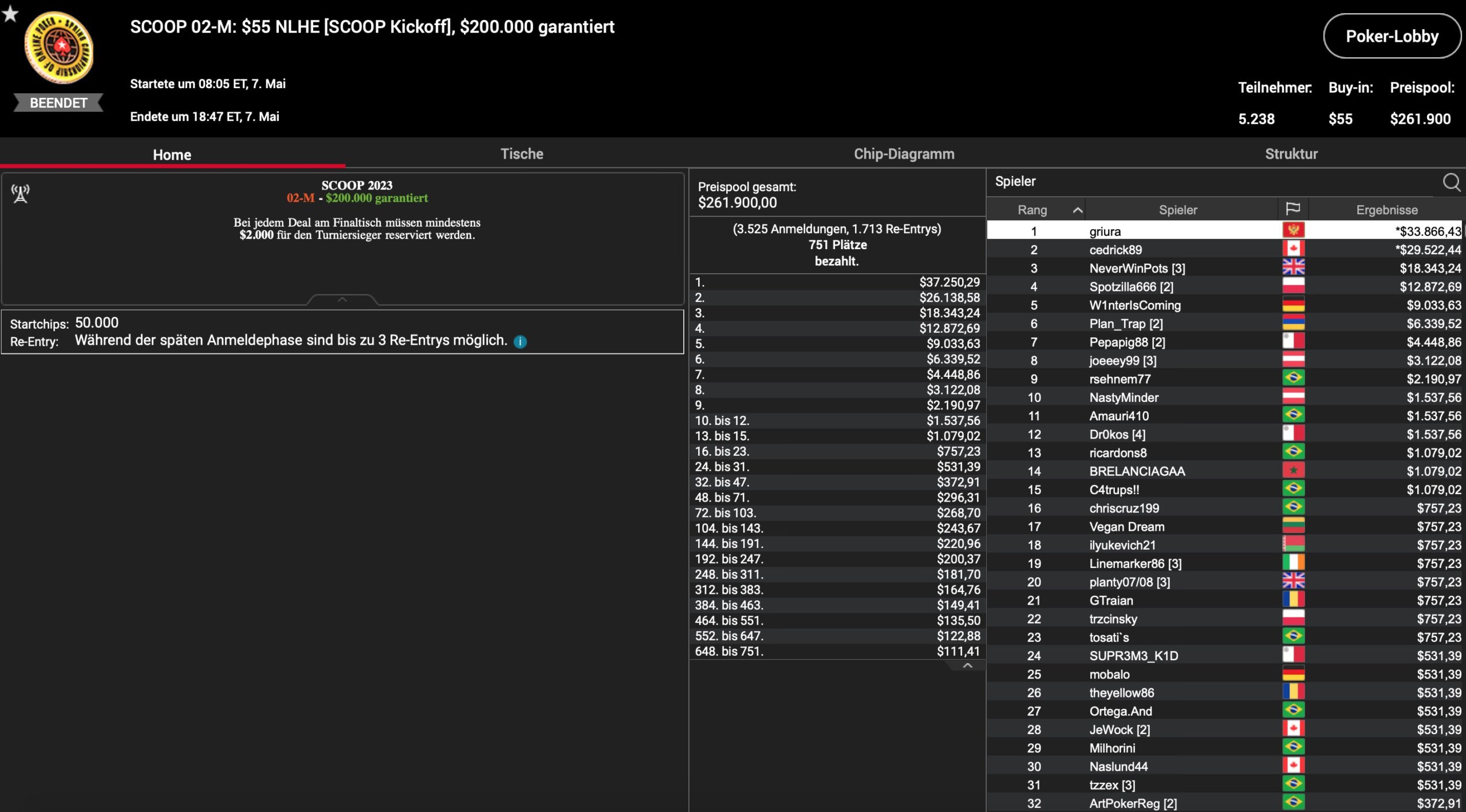Screen dimensions: 1466x812
Task: Click planty07/08's UK flag
Action: click(x=1294, y=581)
